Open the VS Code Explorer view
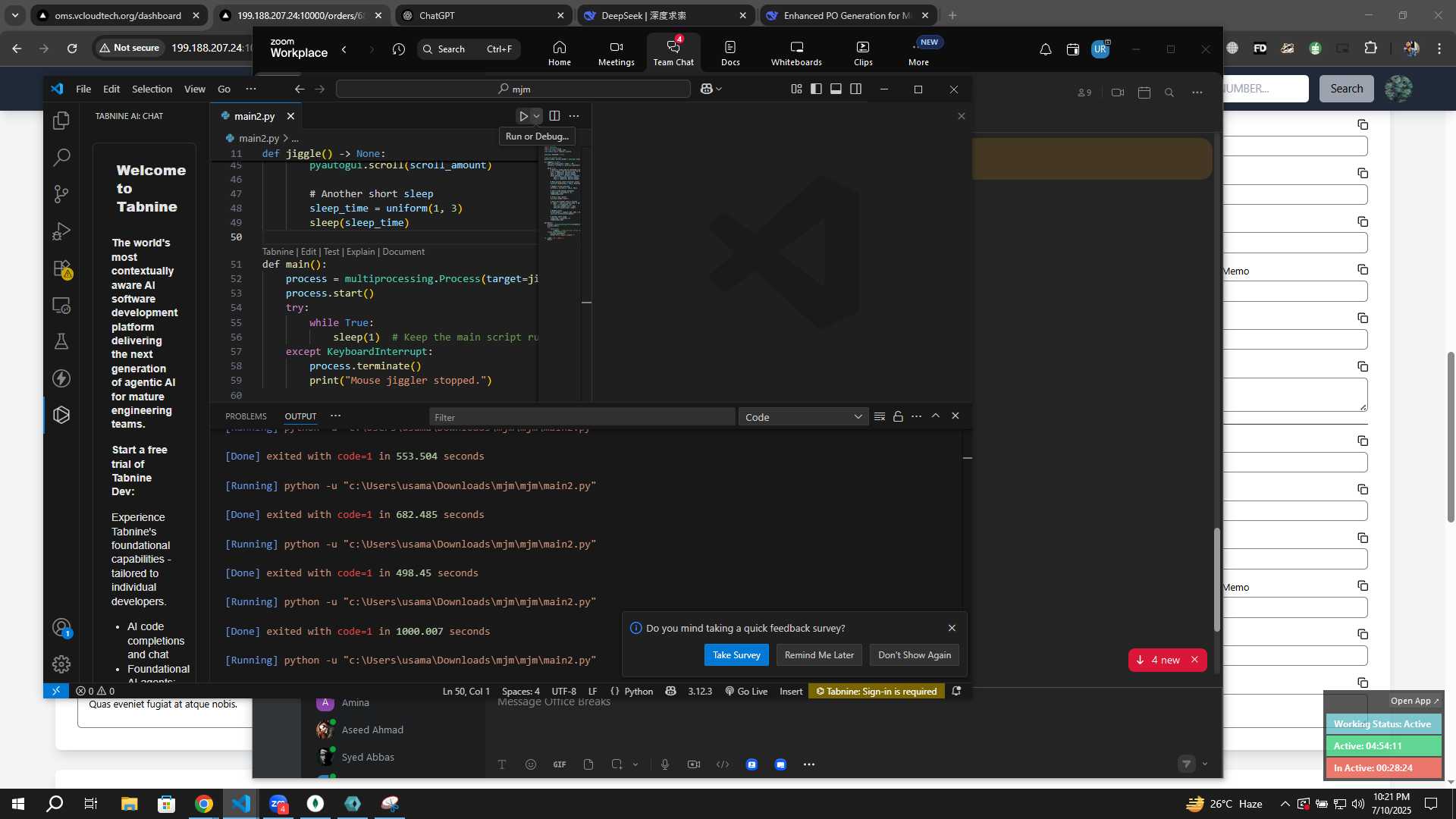Screen dimensions: 1456x819 tap(61, 121)
